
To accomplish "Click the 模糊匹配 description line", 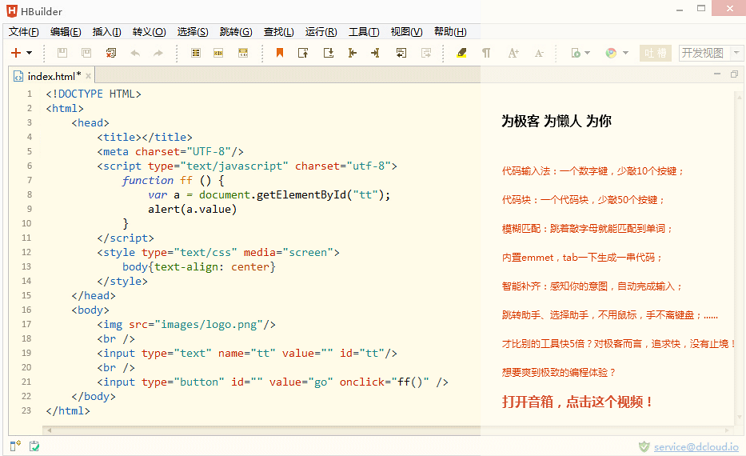I will (x=587, y=229).
